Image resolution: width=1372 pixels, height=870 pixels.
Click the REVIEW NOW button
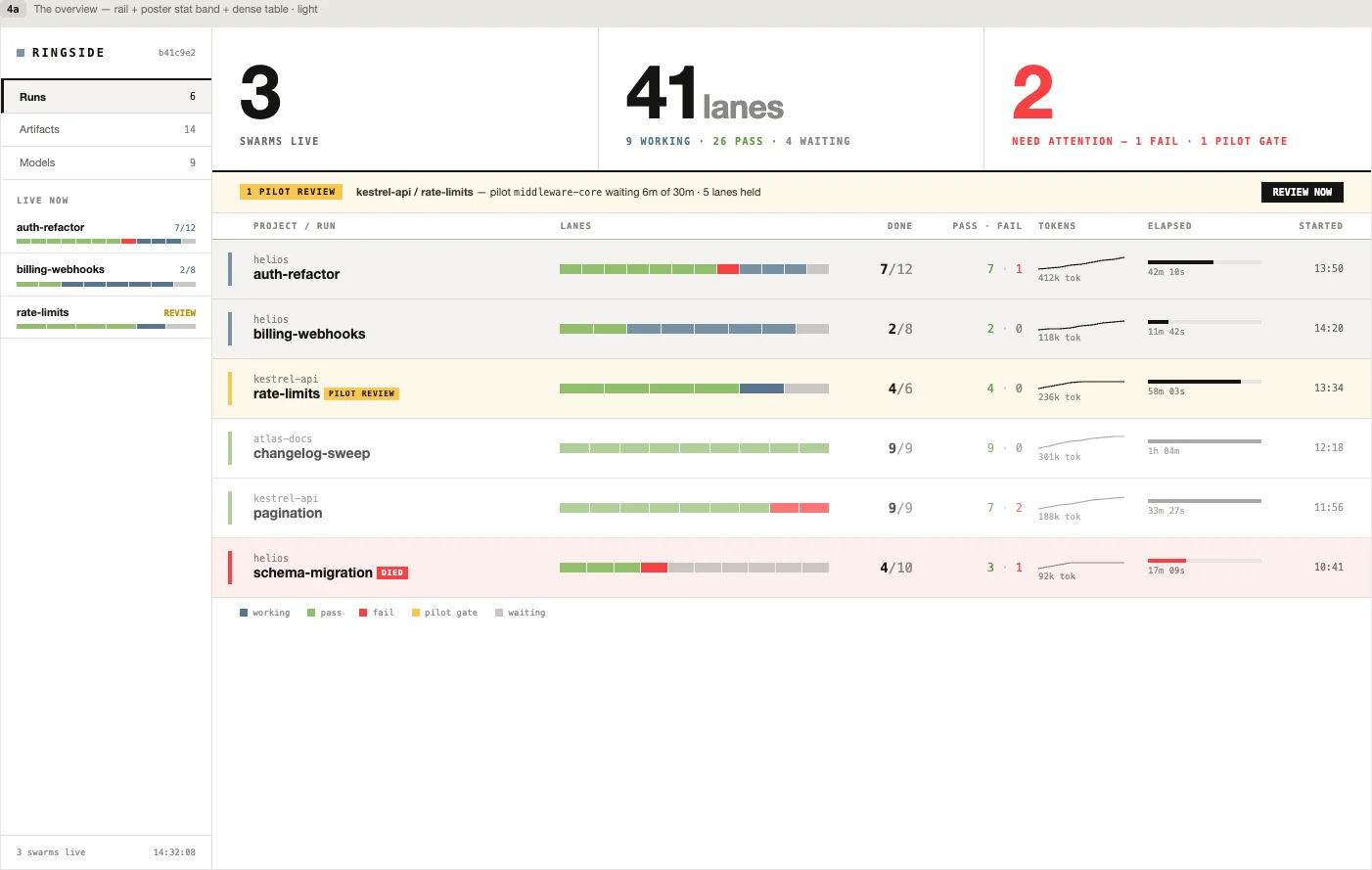click(x=1302, y=192)
